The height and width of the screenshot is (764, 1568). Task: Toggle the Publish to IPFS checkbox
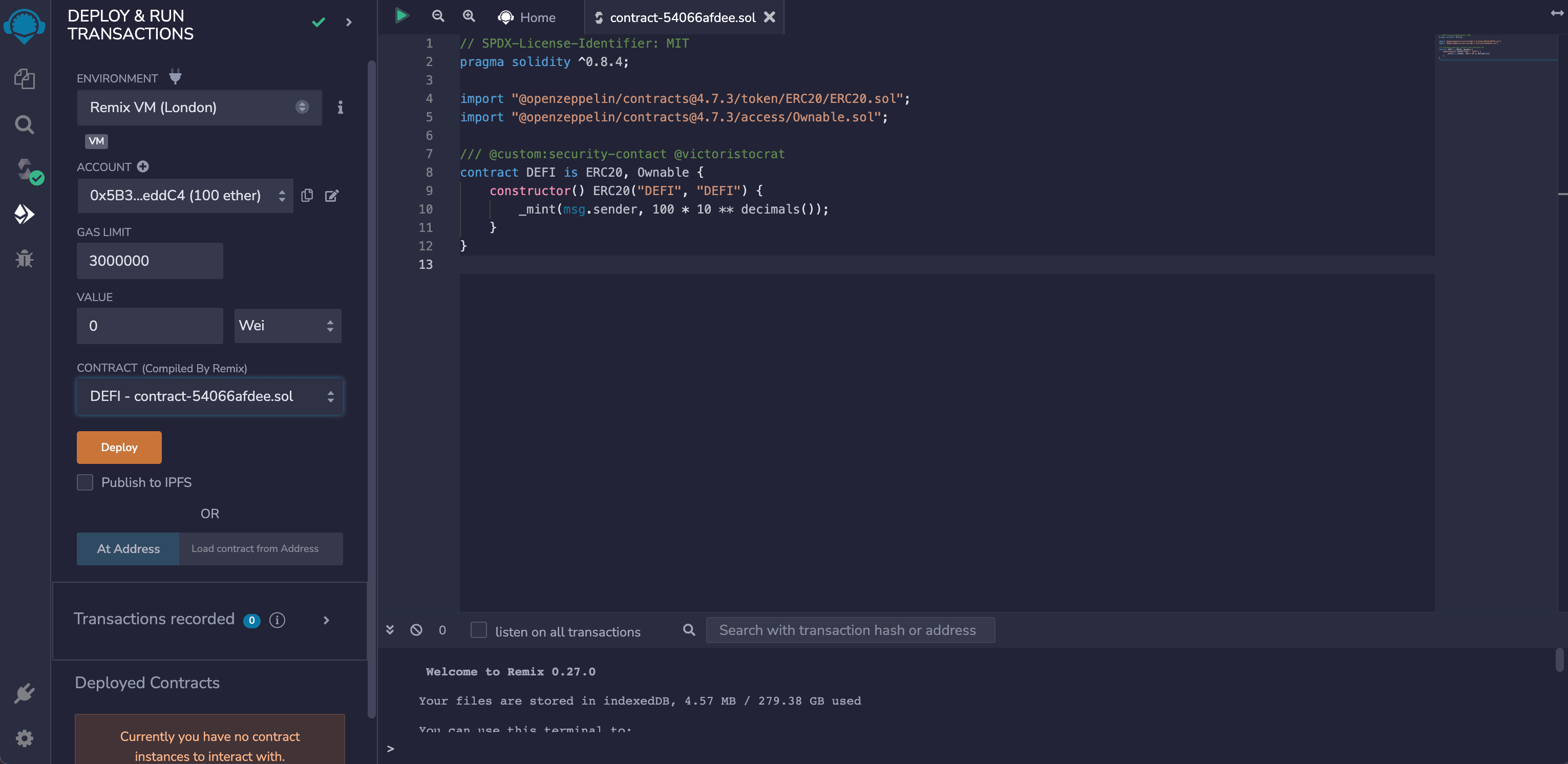85,482
